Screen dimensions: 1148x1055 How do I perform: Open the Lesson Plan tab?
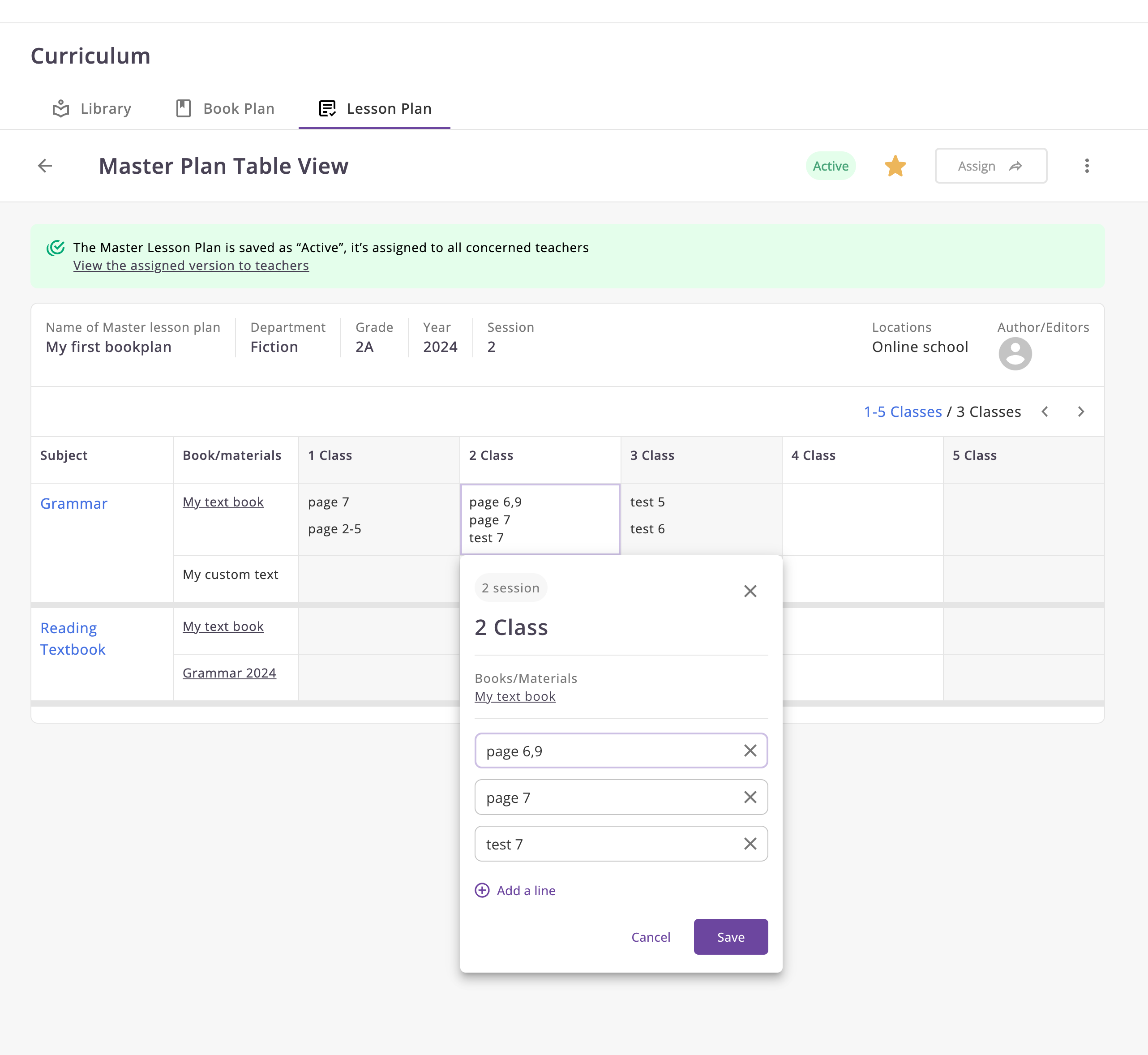pos(374,108)
